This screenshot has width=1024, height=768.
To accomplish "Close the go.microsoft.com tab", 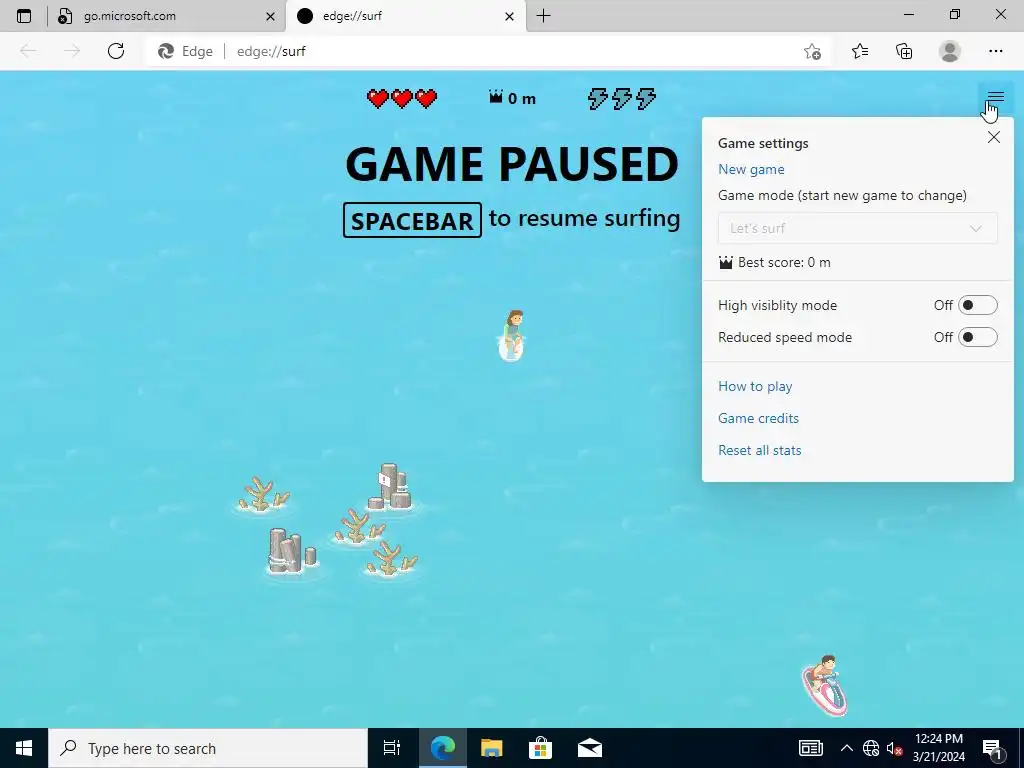I will [270, 17].
